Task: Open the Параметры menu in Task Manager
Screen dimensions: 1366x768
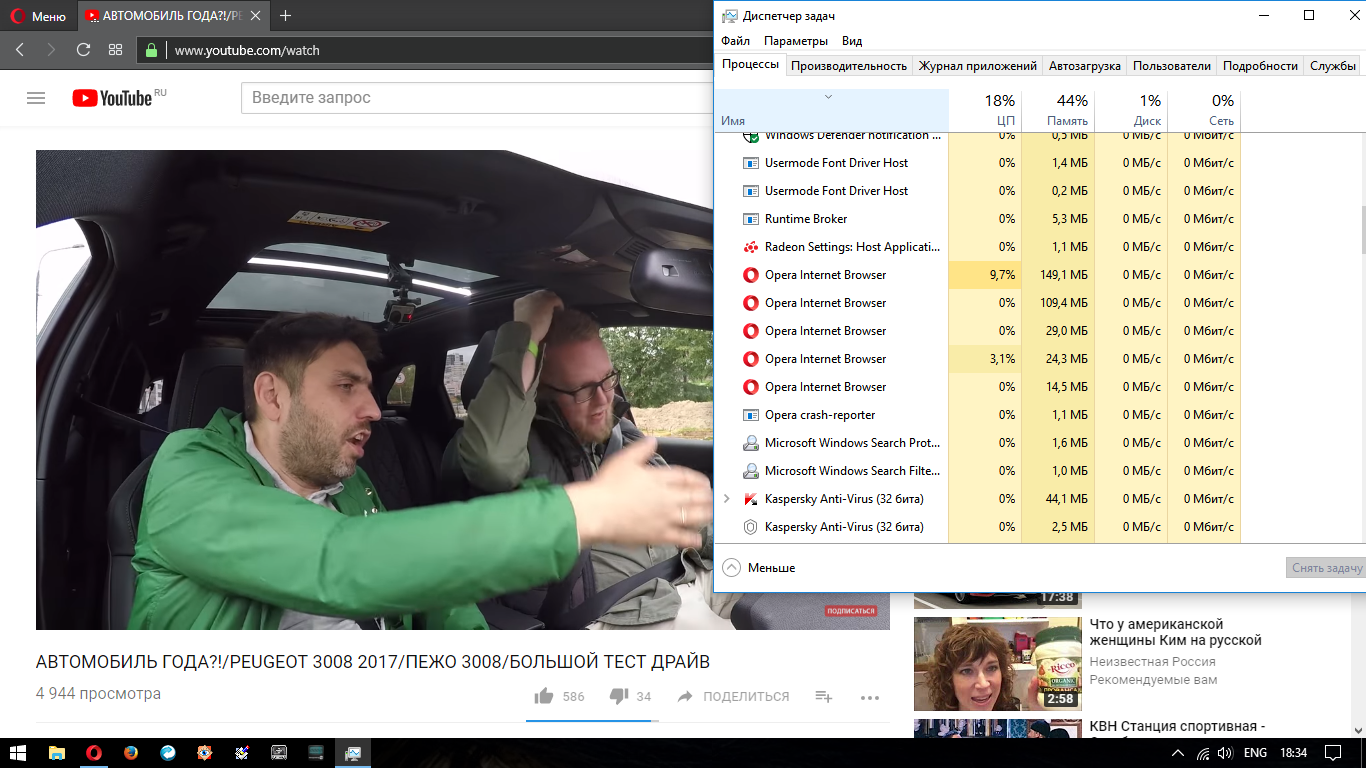Action: [795, 41]
